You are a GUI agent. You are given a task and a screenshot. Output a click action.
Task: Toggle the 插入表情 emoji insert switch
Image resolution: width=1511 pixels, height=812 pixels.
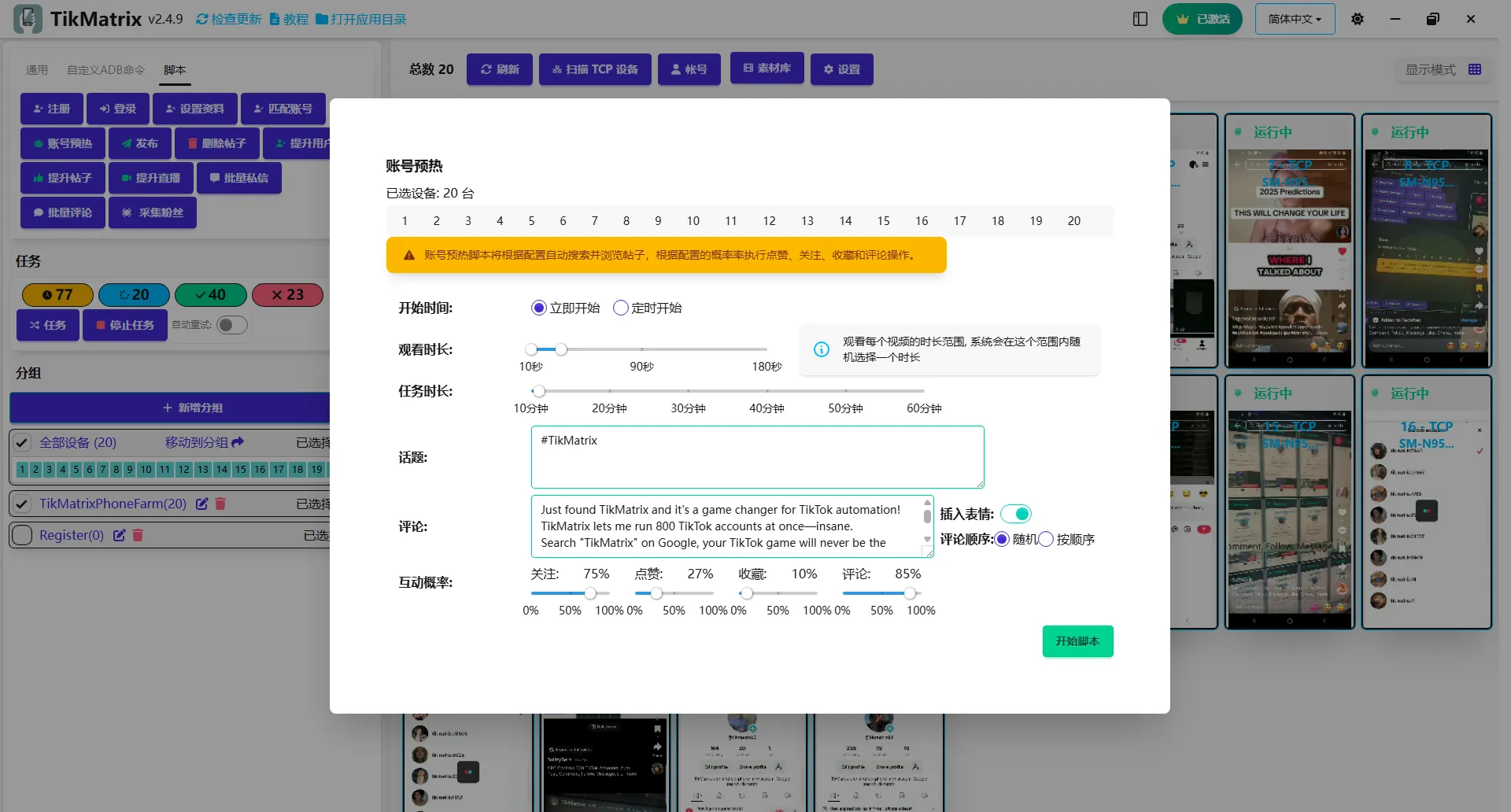click(1016, 513)
